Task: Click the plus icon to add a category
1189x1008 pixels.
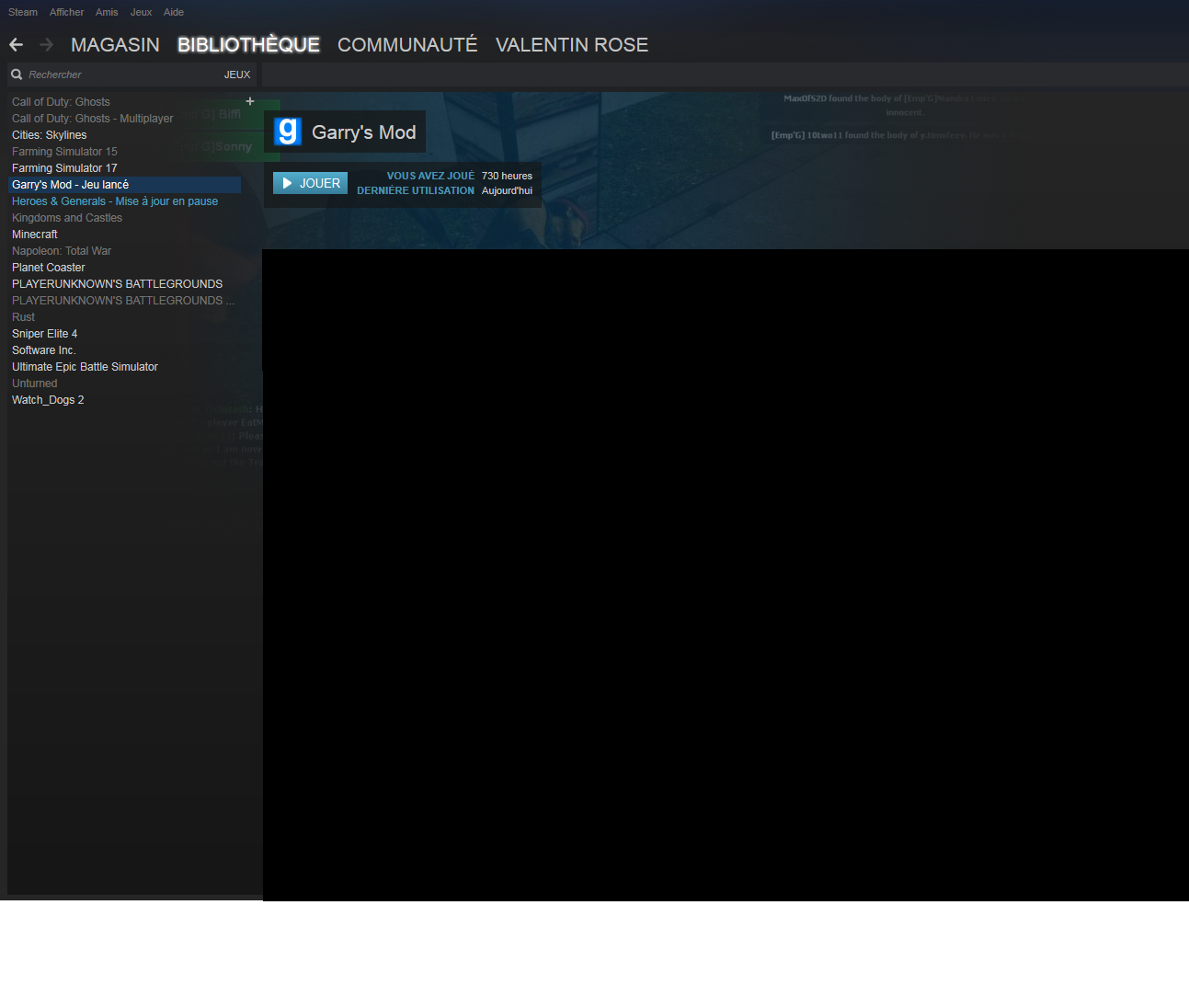Action: tap(250, 101)
